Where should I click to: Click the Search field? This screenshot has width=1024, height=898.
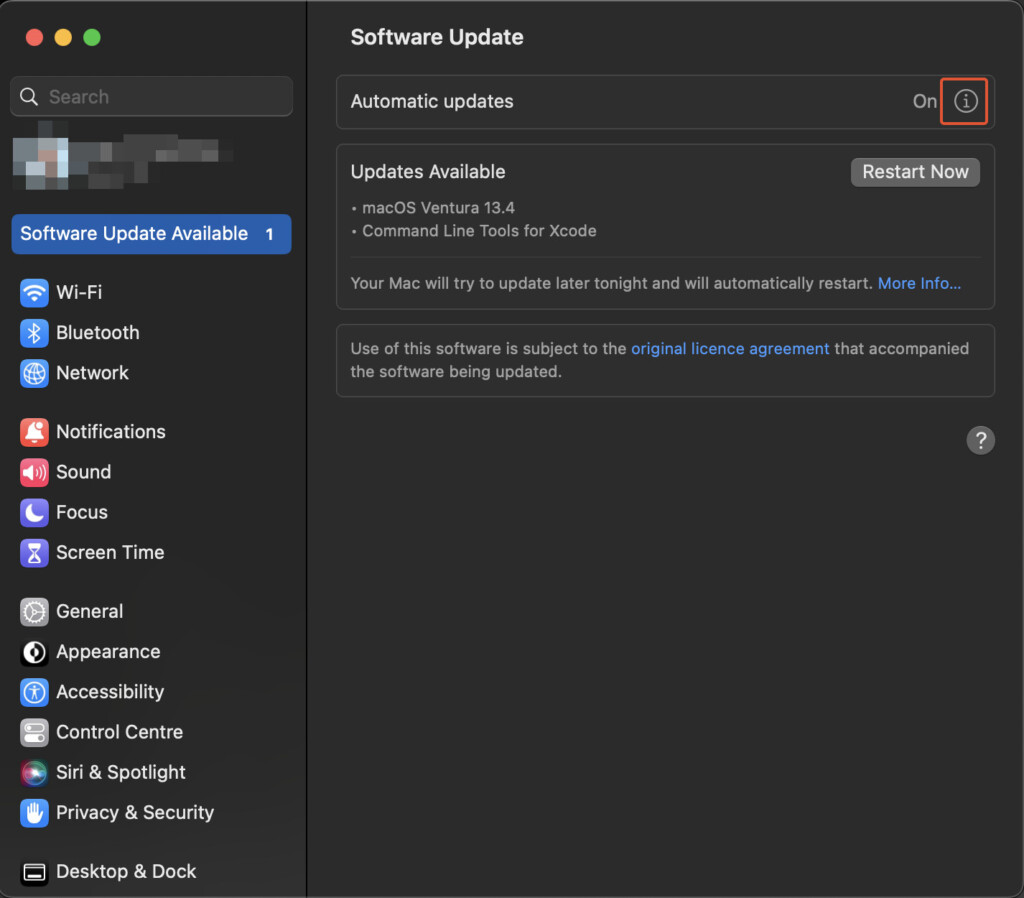[x=152, y=97]
